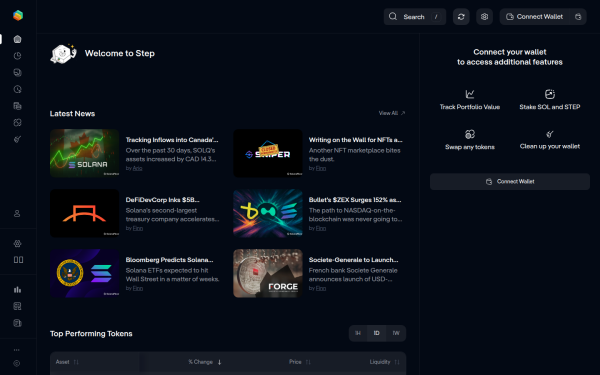Click the refresh icon in the top bar
This screenshot has height=375, width=600.
point(461,17)
